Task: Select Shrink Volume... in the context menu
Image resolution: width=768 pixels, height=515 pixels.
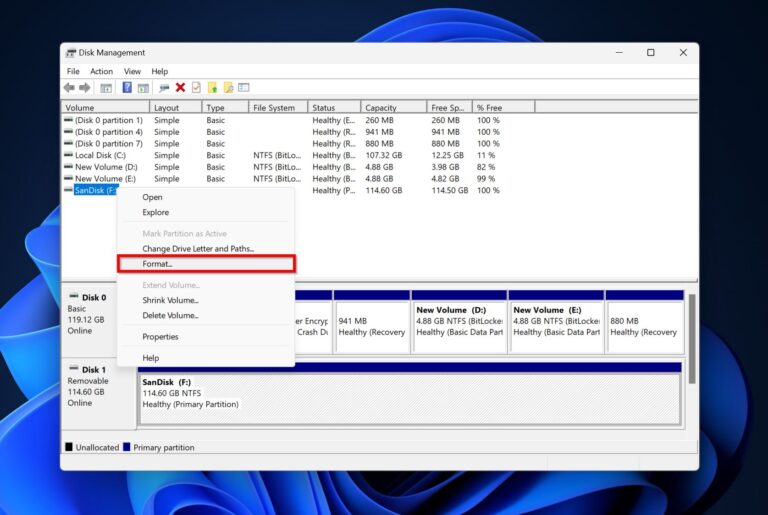Action: click(170, 300)
